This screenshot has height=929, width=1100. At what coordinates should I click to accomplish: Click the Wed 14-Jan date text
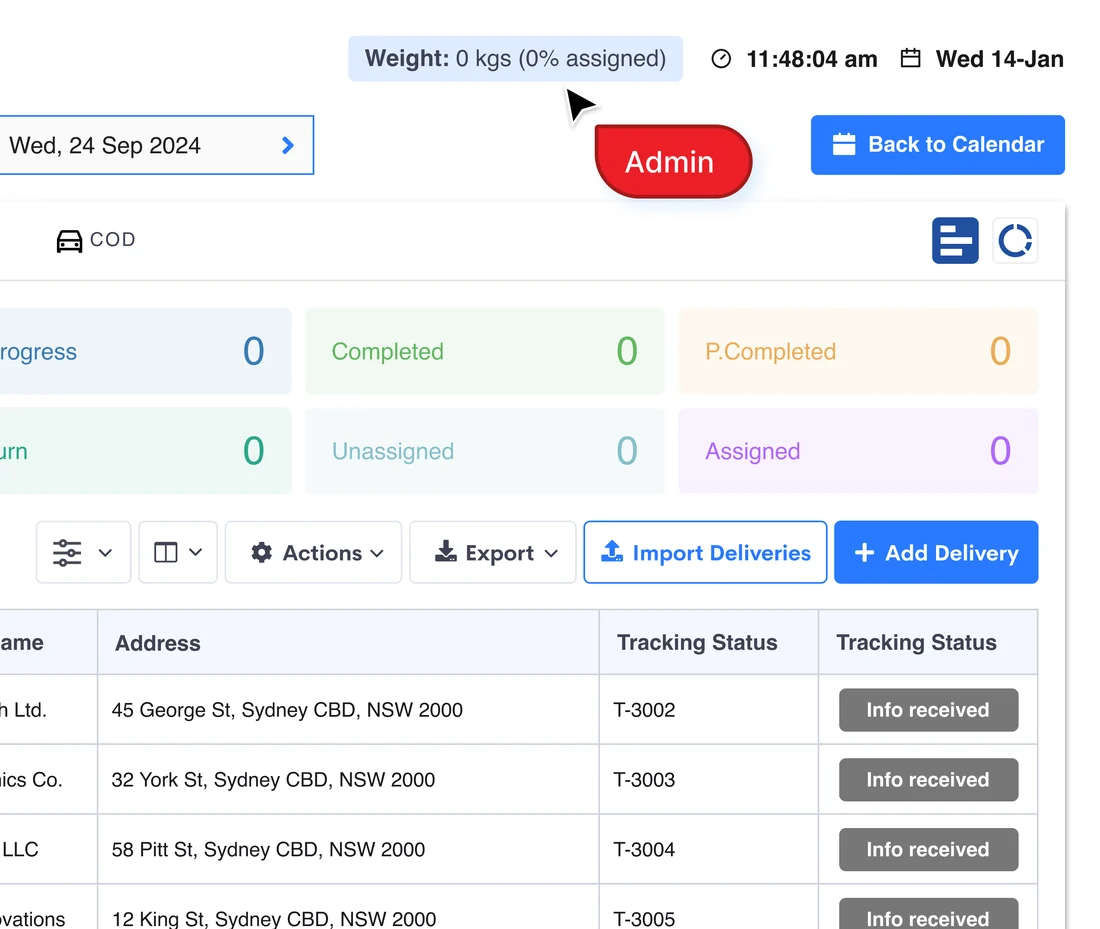pyautogui.click(x=1000, y=59)
